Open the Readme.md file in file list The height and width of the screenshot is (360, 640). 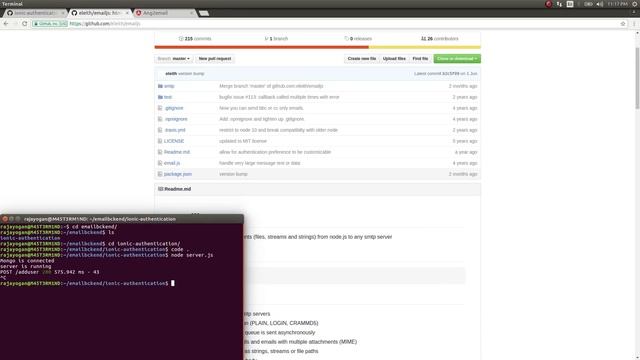[177, 152]
